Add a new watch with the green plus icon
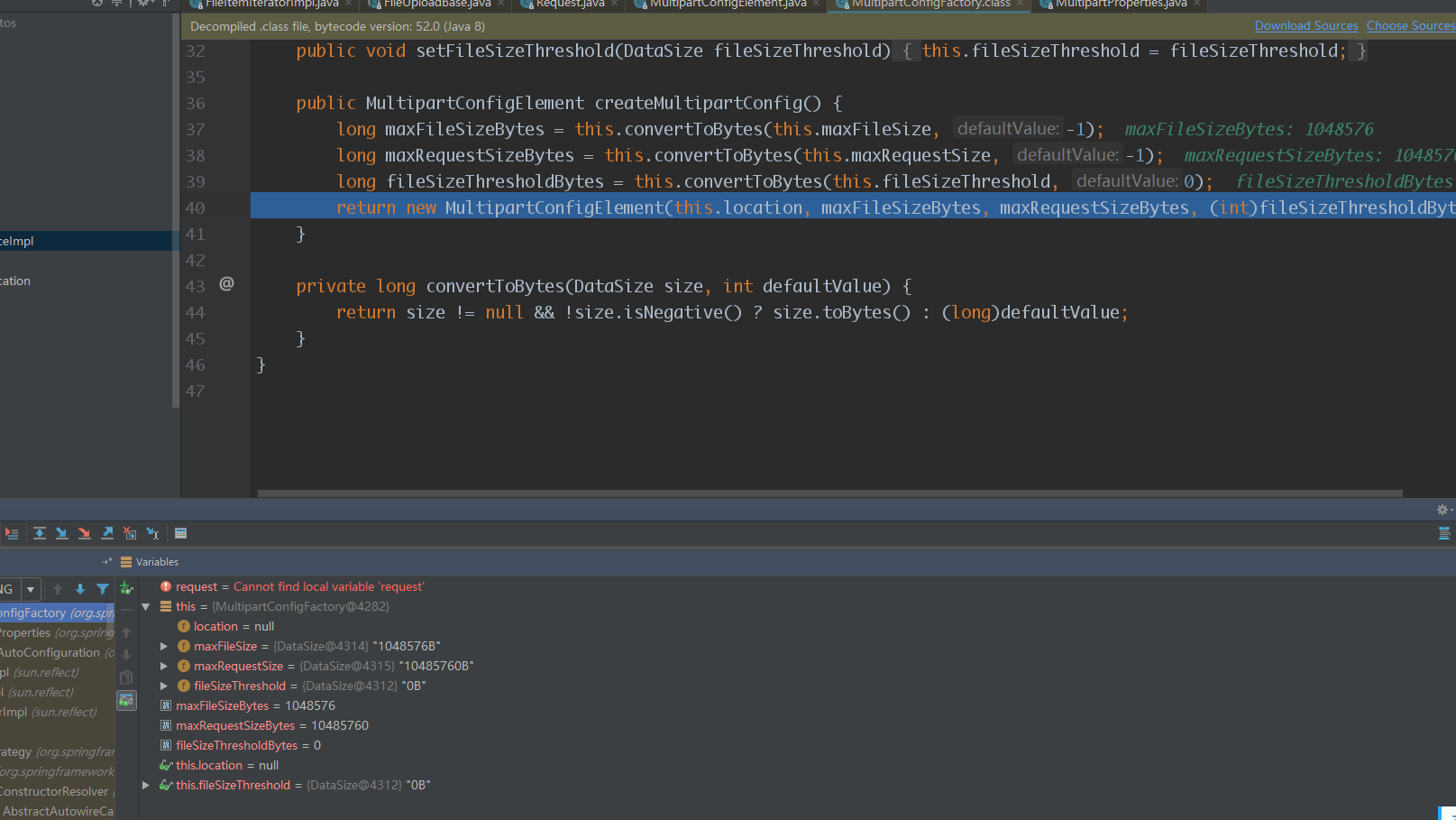 [126, 588]
